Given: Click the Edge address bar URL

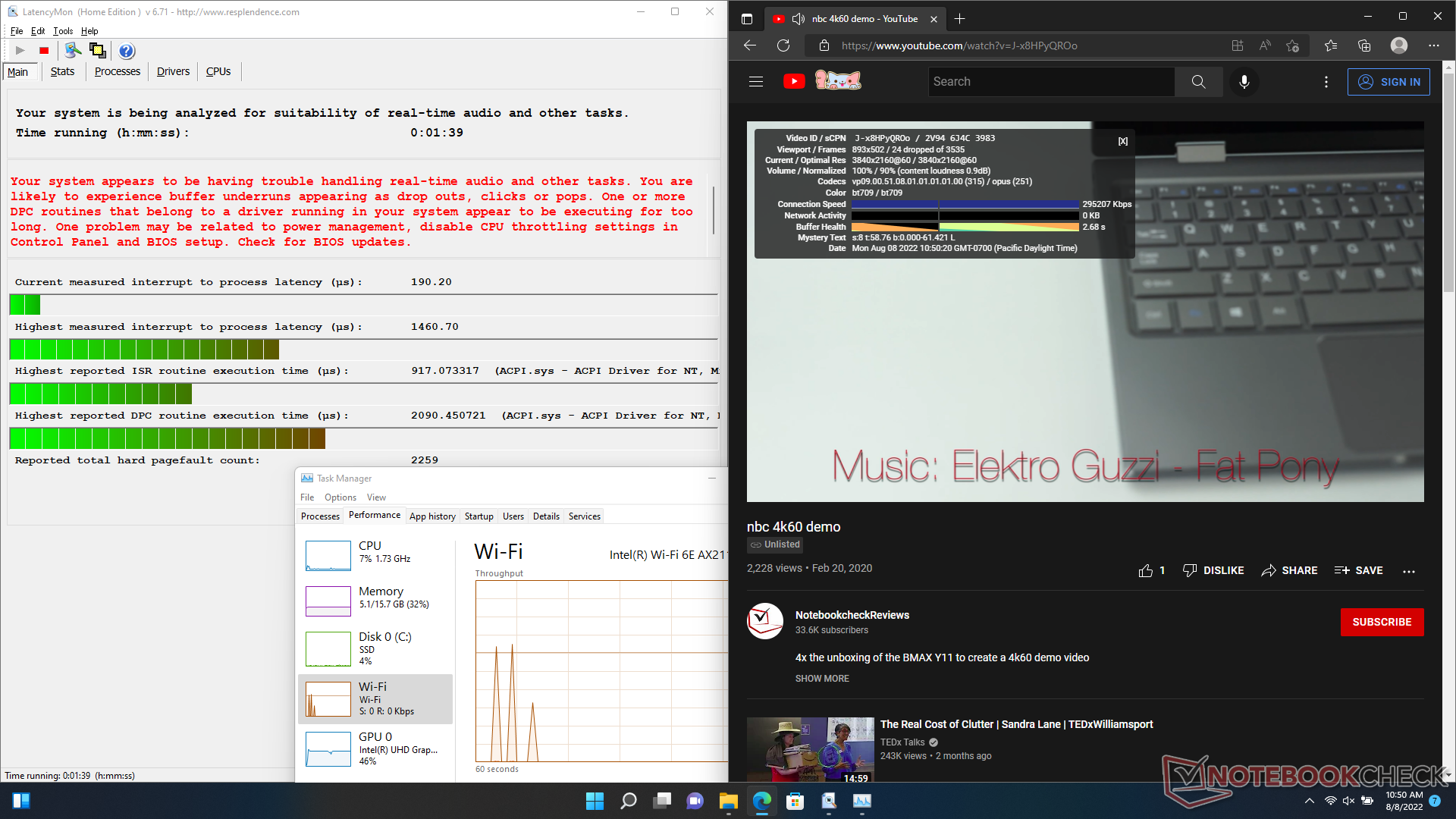Looking at the screenshot, I should point(959,45).
